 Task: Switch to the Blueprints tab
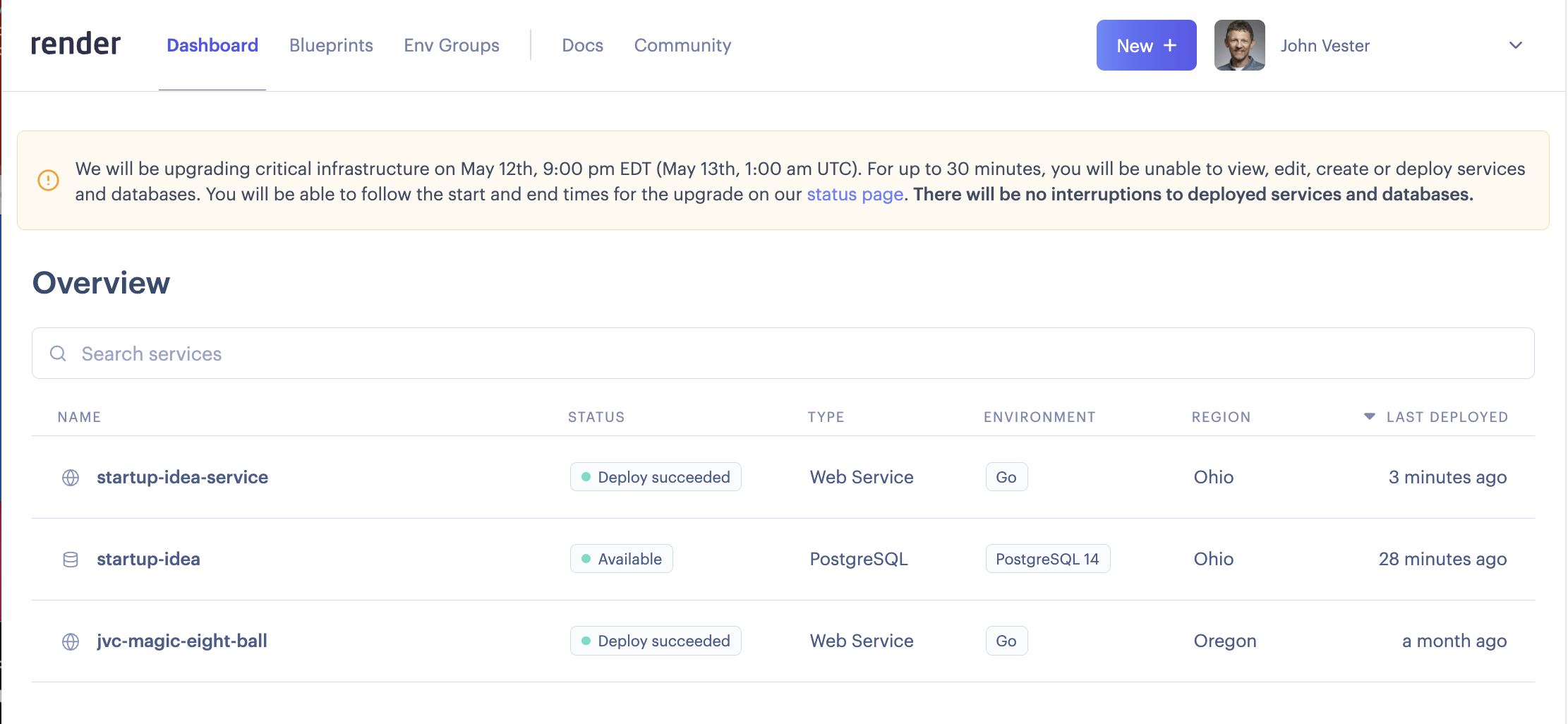coord(331,45)
